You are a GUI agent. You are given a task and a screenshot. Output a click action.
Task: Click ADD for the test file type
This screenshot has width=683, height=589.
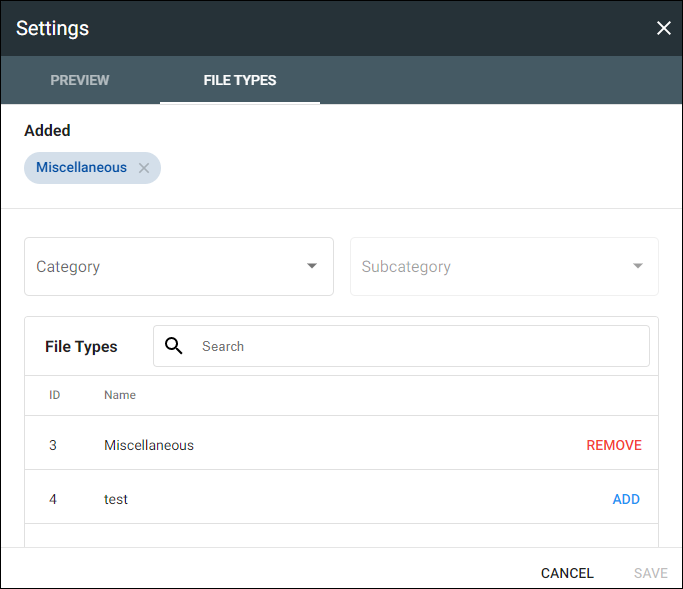point(626,499)
